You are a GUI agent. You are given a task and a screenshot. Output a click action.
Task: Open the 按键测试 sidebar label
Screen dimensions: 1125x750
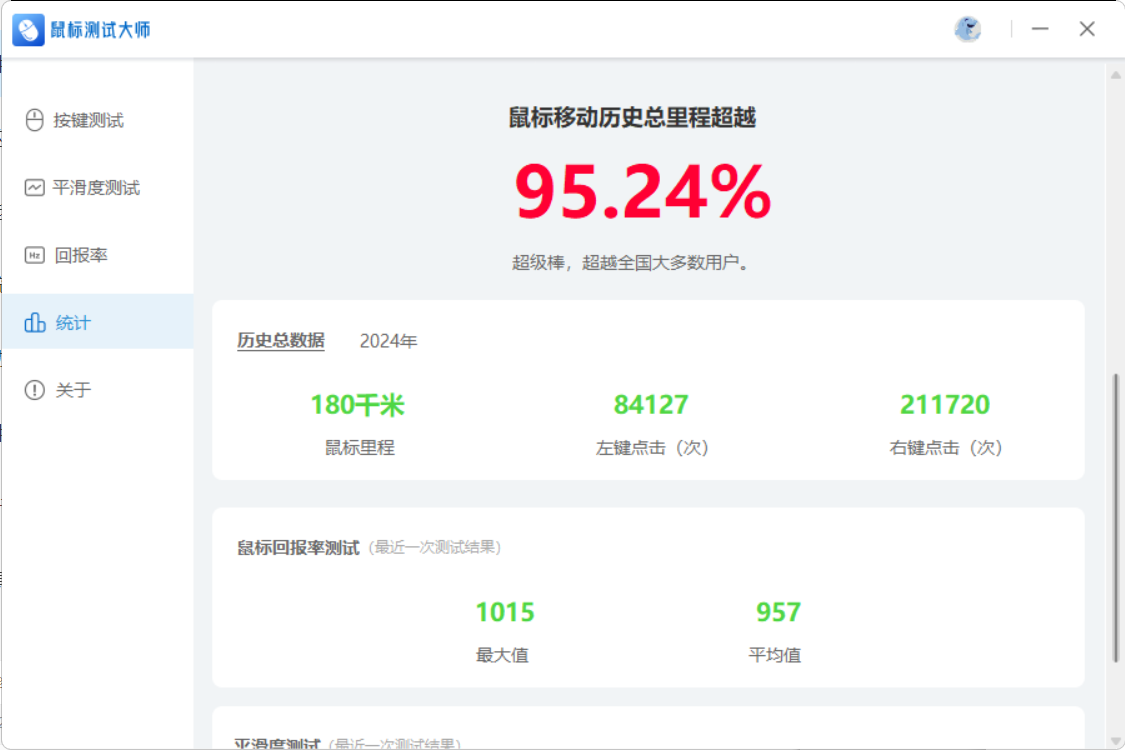tap(89, 120)
